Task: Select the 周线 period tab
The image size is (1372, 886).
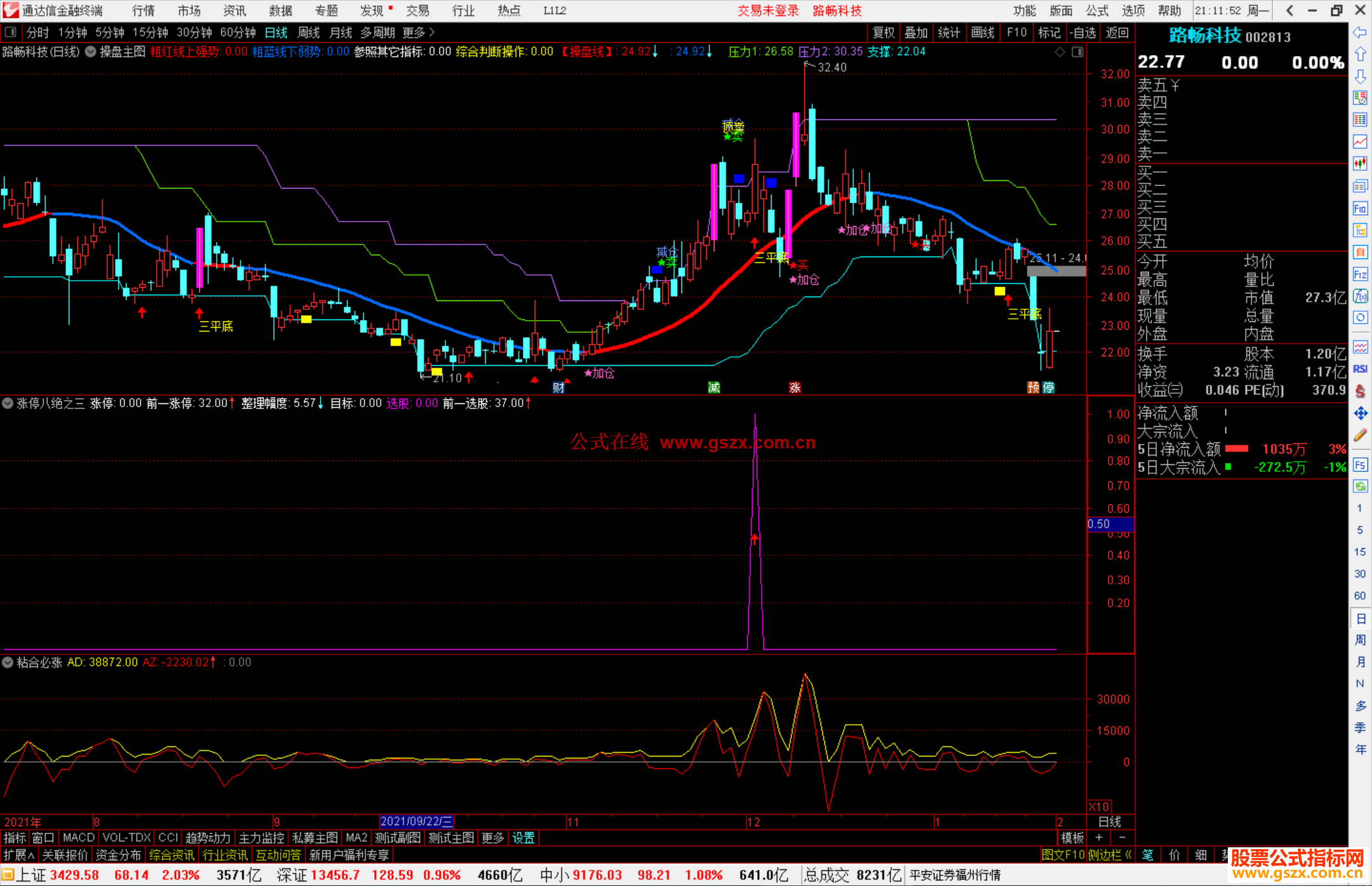Action: point(309,32)
